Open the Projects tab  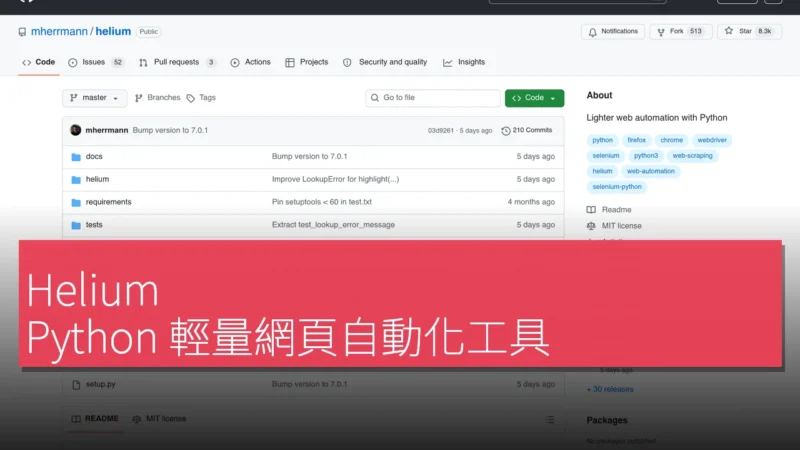pos(307,62)
